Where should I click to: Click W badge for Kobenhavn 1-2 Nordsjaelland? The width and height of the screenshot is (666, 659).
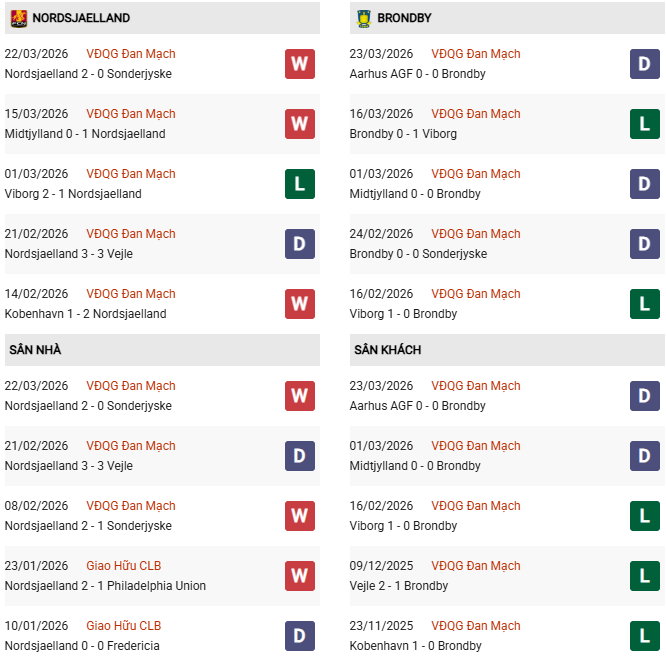(300, 304)
